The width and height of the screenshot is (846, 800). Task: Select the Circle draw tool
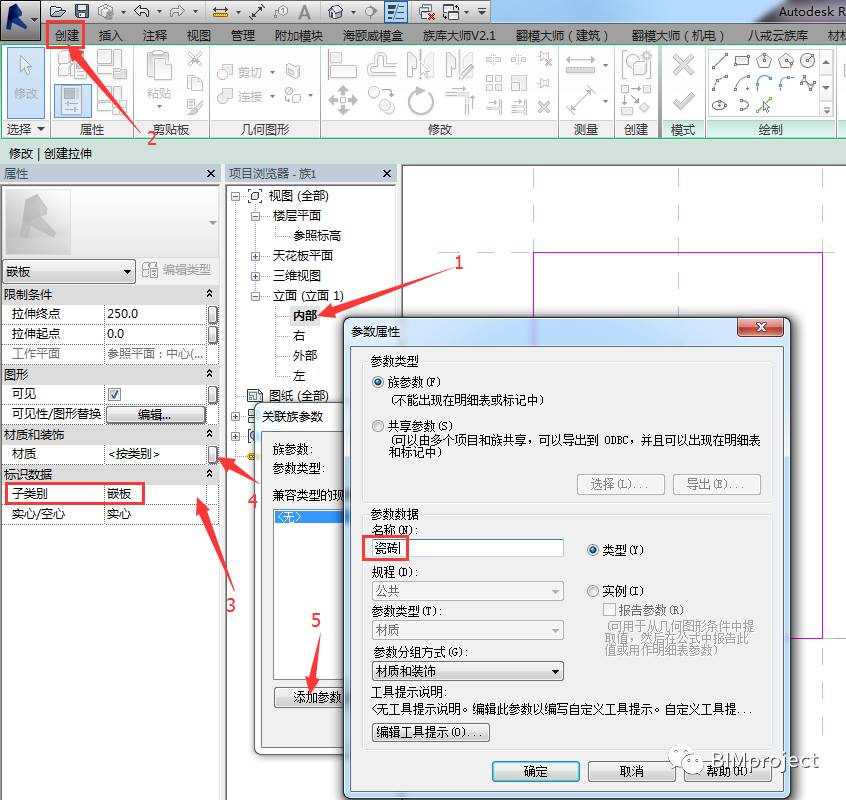(808, 61)
